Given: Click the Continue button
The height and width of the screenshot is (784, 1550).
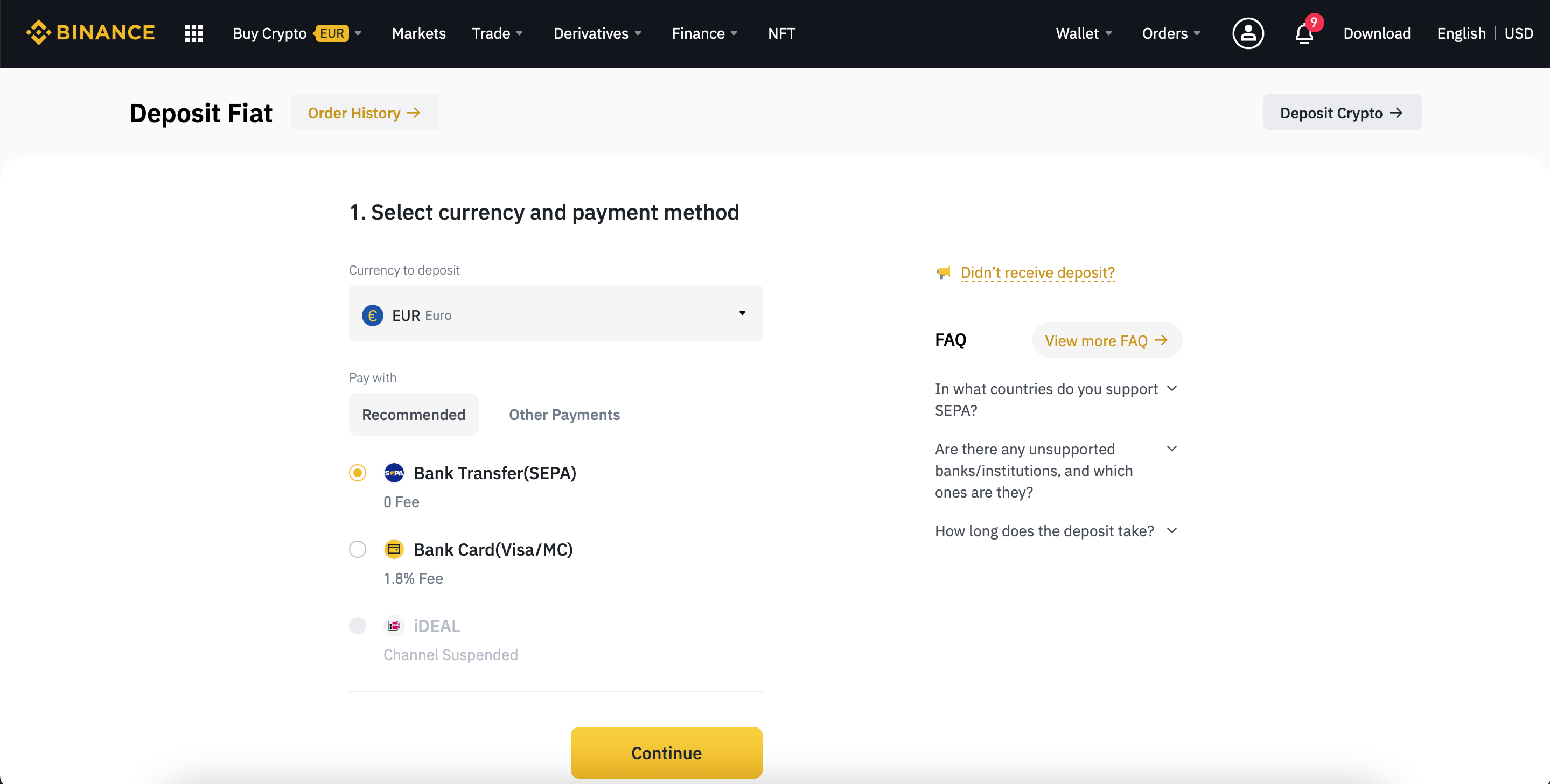Looking at the screenshot, I should click(x=667, y=753).
